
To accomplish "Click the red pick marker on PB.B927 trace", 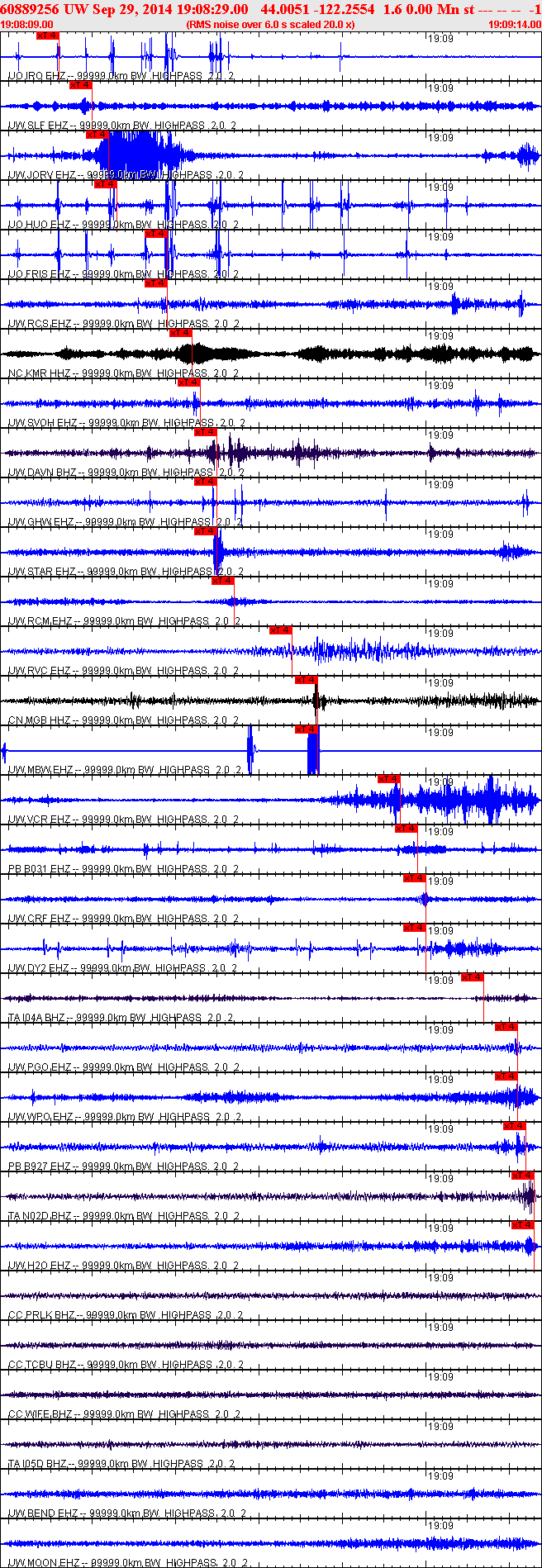I will pos(515,1126).
